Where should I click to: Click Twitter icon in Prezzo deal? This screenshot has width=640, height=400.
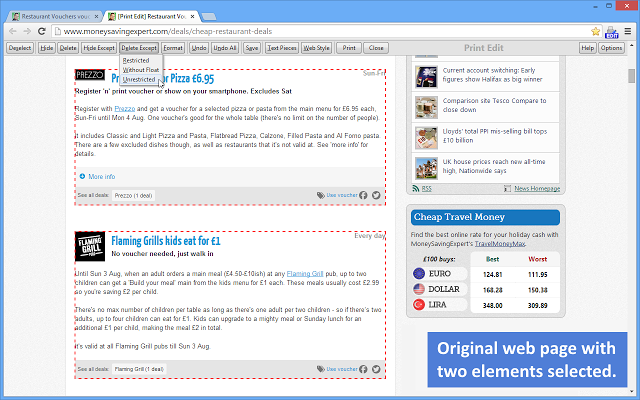point(376,195)
